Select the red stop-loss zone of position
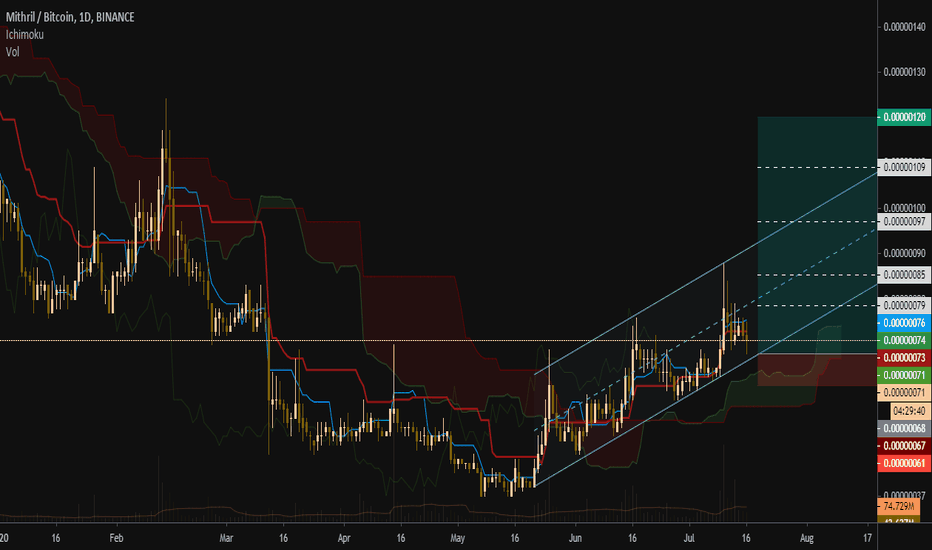This screenshot has width=932, height=550. (x=817, y=370)
